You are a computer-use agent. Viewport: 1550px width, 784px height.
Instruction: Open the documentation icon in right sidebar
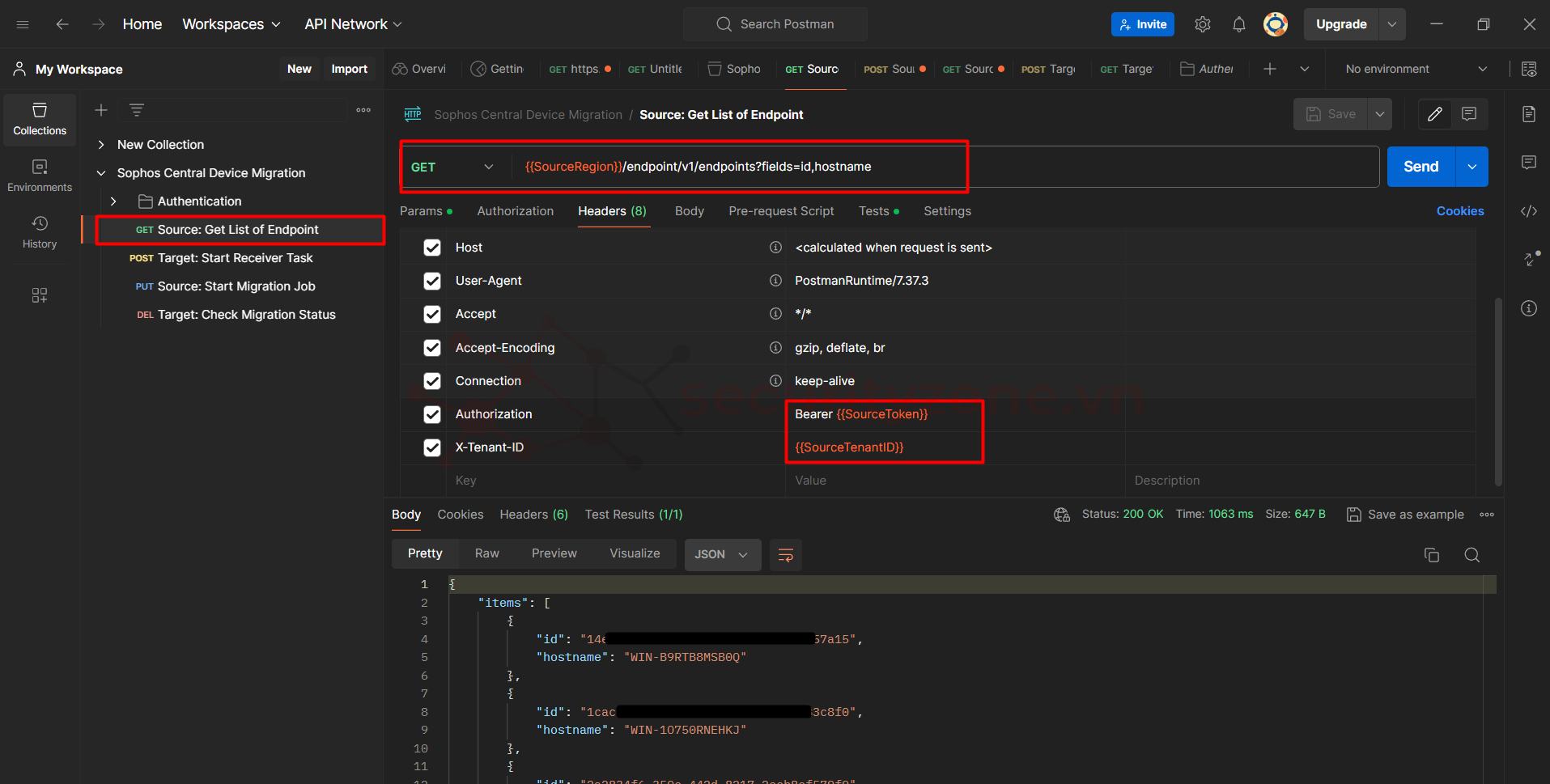1529,114
